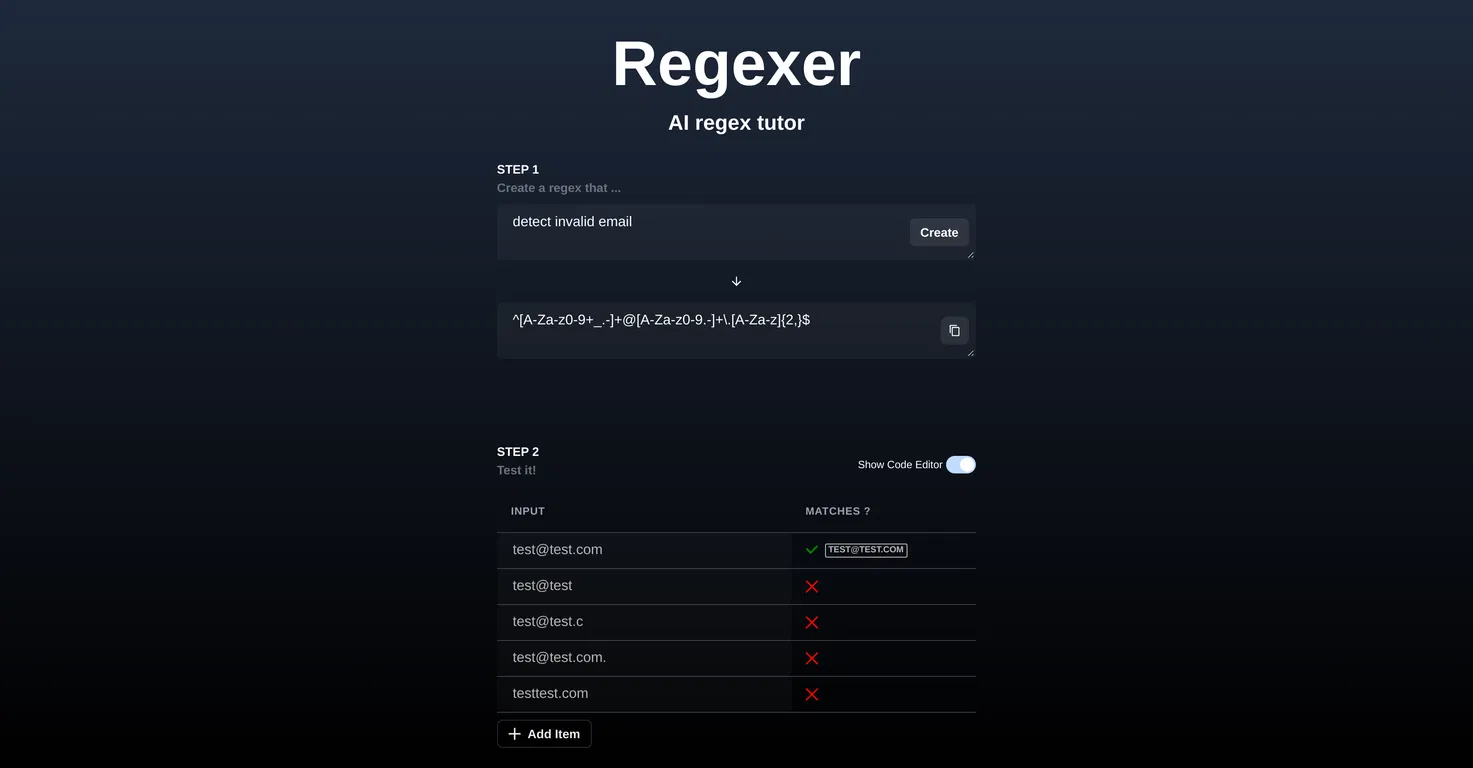The height and width of the screenshot is (768, 1473).
Task: Click the TEST@TEST.COM match badge
Action: coord(866,550)
